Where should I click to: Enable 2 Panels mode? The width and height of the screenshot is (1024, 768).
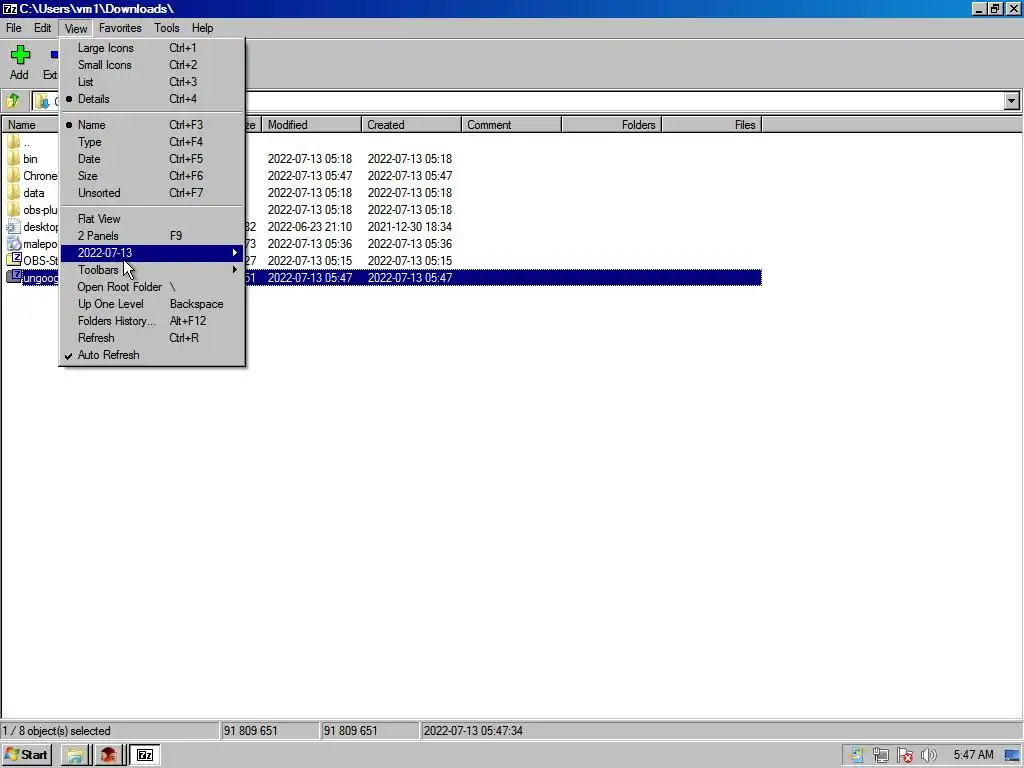click(x=152, y=236)
